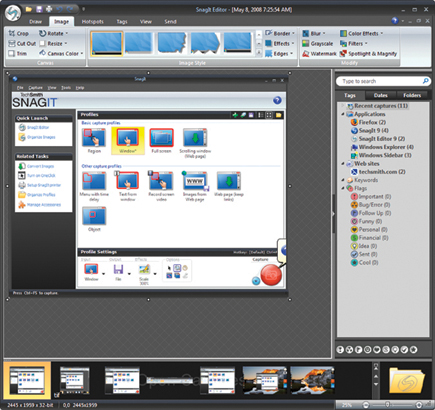Image resolution: width=435 pixels, height=410 pixels.
Task: Open the Edges dropdown
Action: click(279, 53)
